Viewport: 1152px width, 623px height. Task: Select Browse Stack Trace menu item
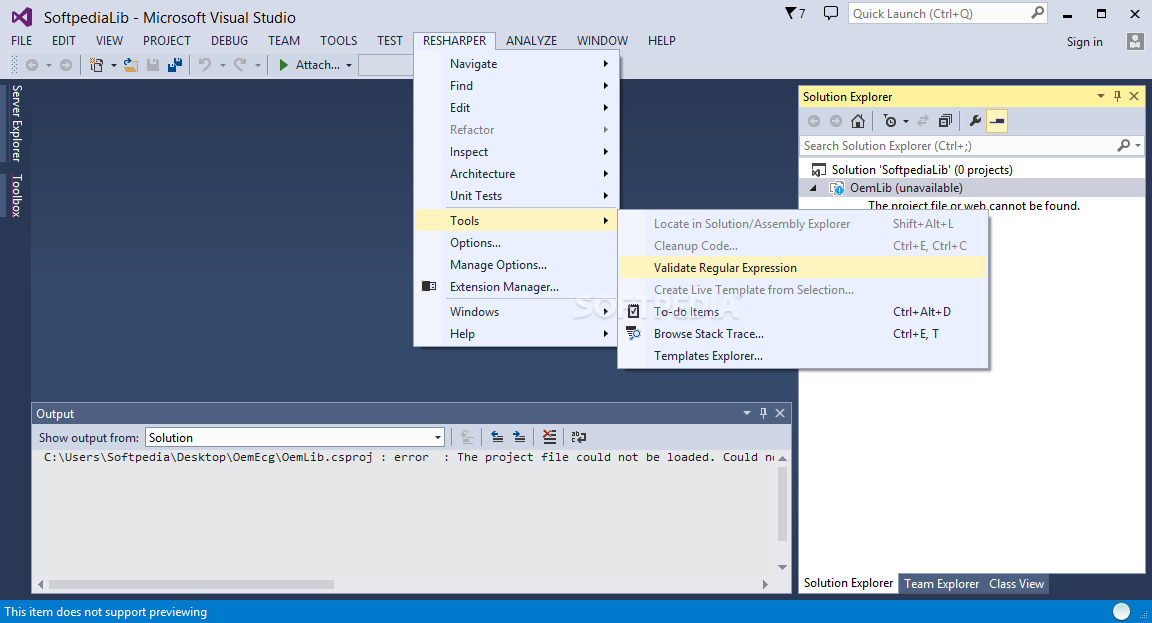click(x=803, y=334)
